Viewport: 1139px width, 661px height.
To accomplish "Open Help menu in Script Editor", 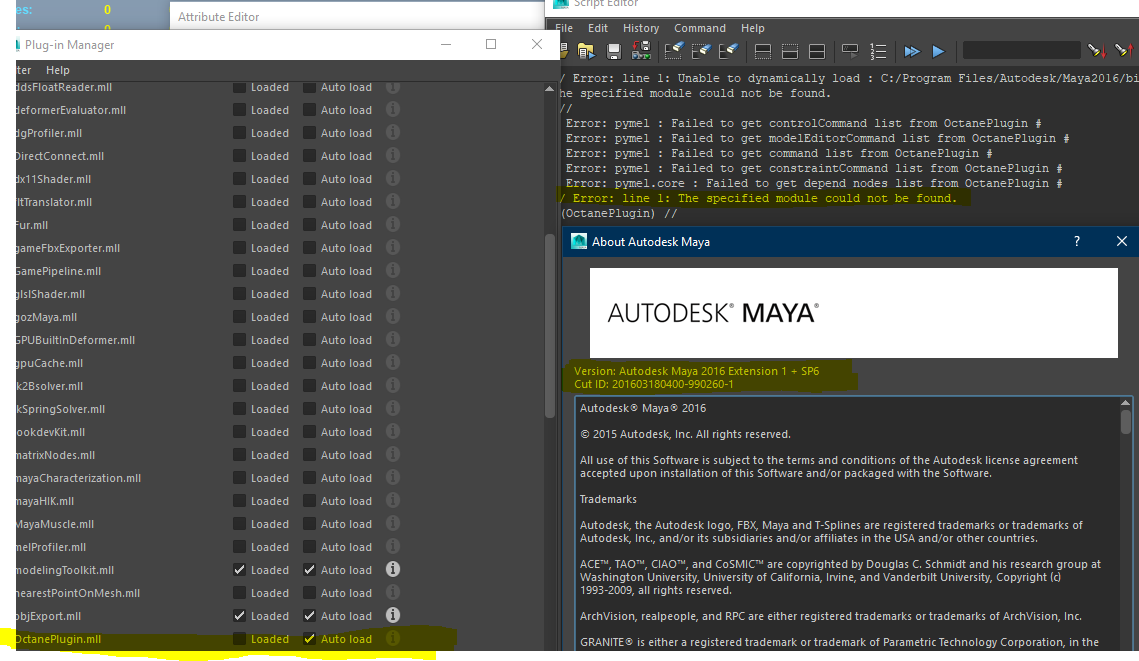I will pyautogui.click(x=753, y=28).
